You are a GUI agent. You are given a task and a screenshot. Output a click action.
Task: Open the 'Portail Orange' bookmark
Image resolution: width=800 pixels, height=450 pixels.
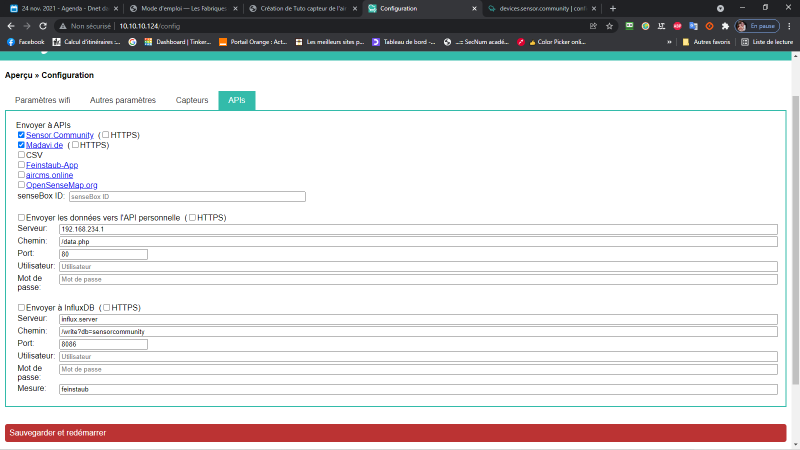pos(253,42)
